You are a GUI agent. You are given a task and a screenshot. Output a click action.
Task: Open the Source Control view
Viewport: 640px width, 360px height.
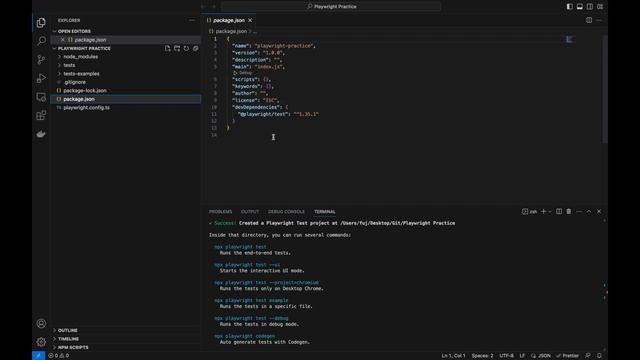coord(41,59)
